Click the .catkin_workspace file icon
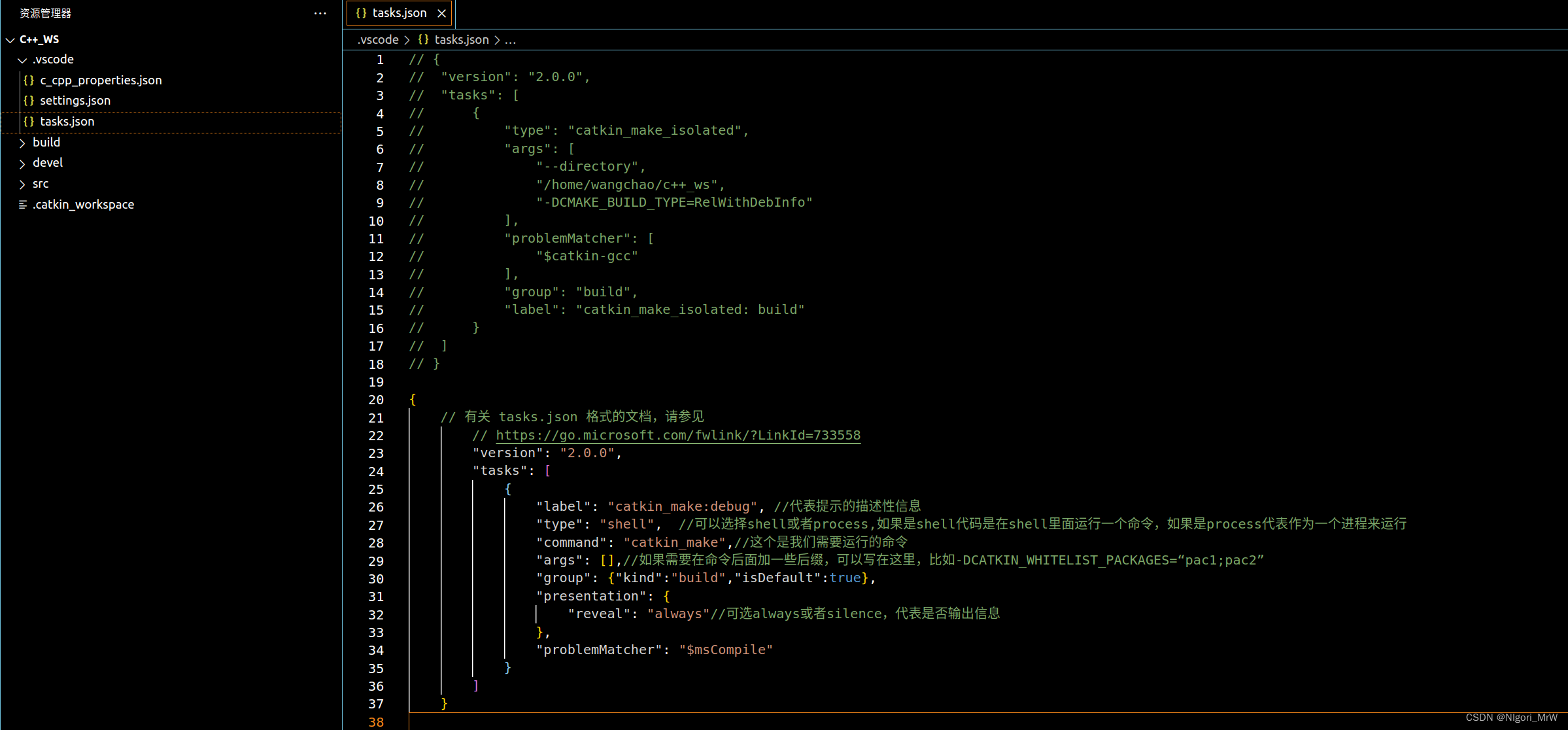This screenshot has height=730, width=1568. coord(22,204)
